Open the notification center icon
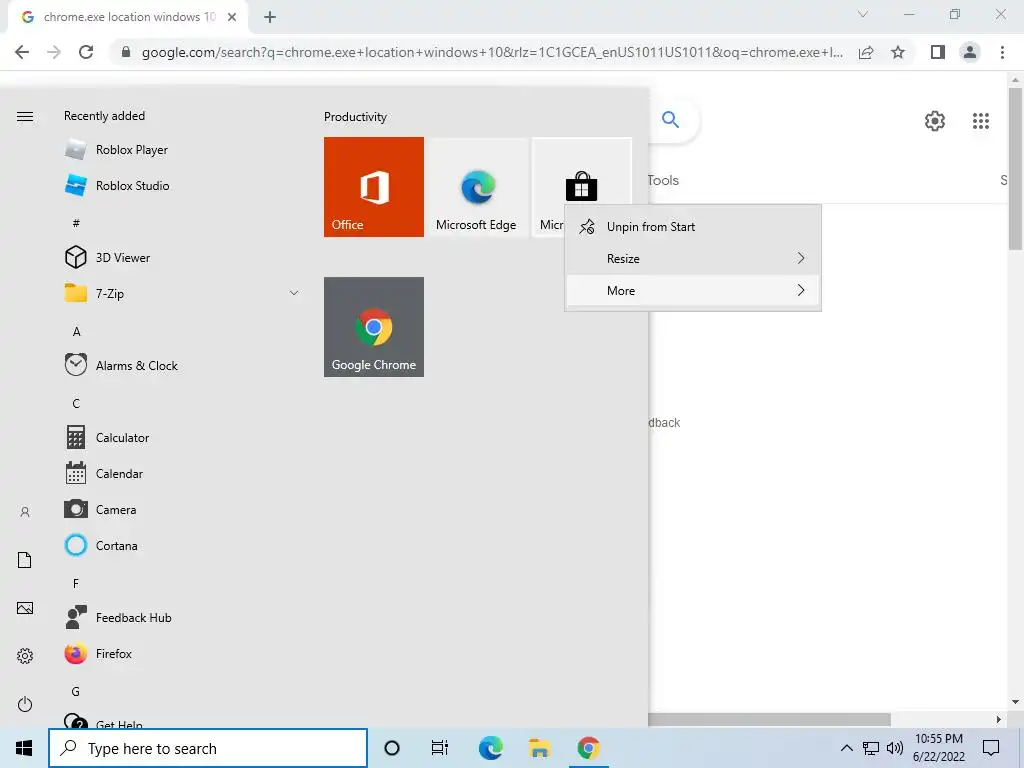This screenshot has width=1024, height=768. click(x=991, y=748)
